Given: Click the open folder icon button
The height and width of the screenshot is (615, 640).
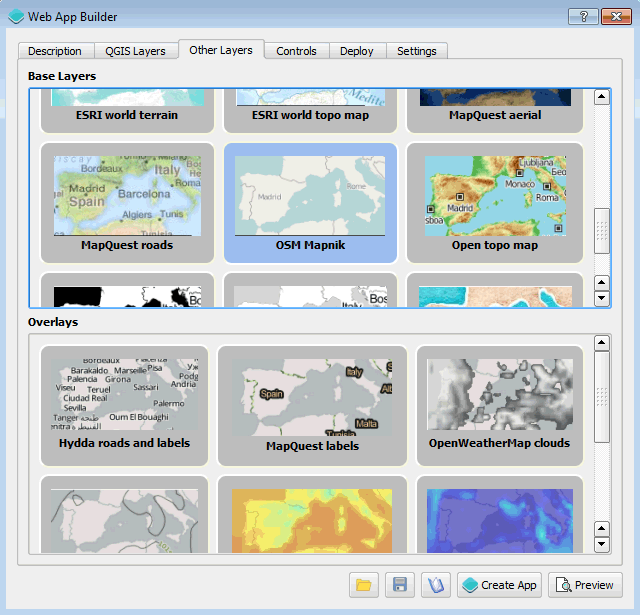Looking at the screenshot, I should [364, 585].
